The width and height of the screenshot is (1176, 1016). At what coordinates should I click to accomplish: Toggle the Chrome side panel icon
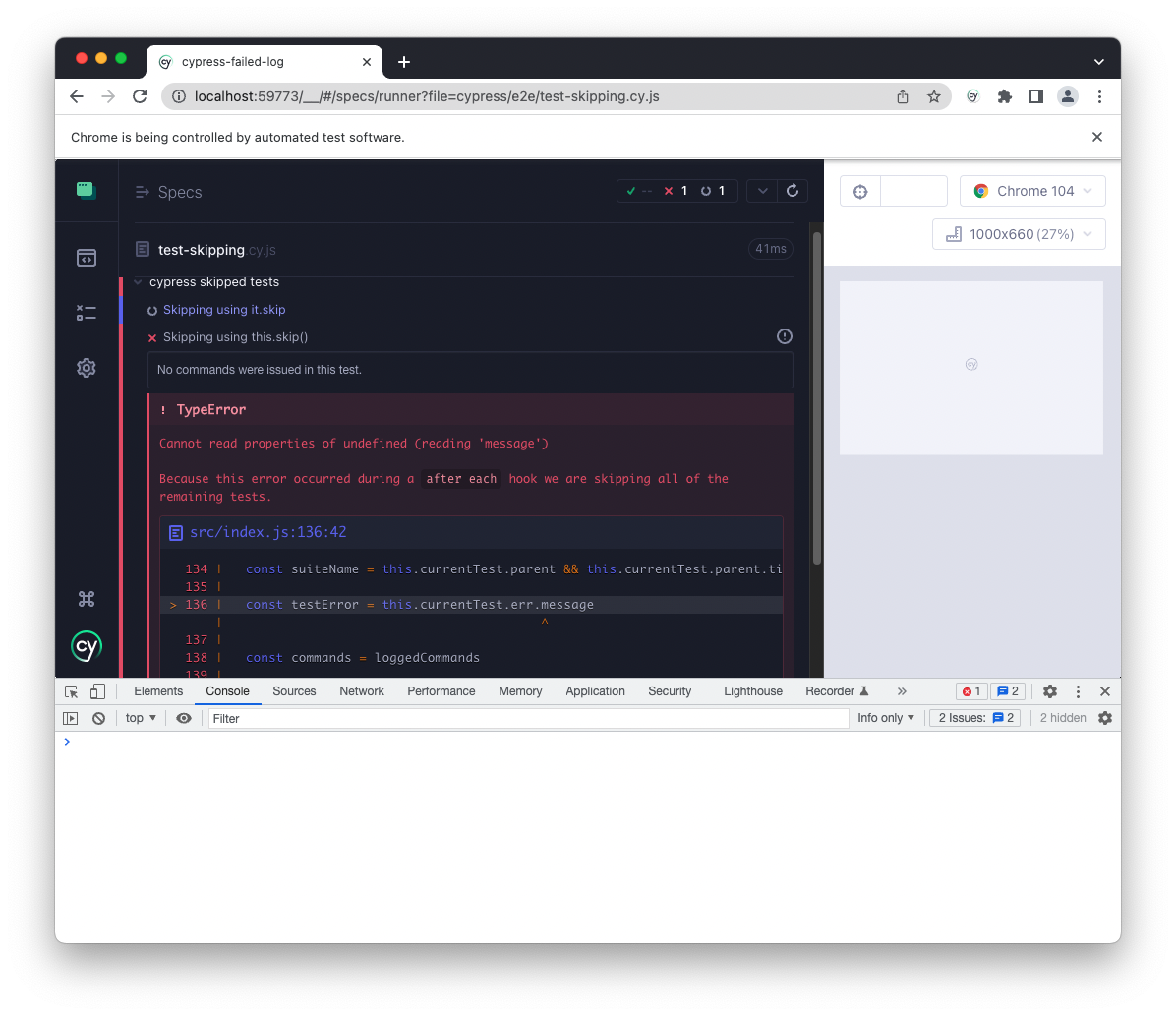click(x=1035, y=96)
